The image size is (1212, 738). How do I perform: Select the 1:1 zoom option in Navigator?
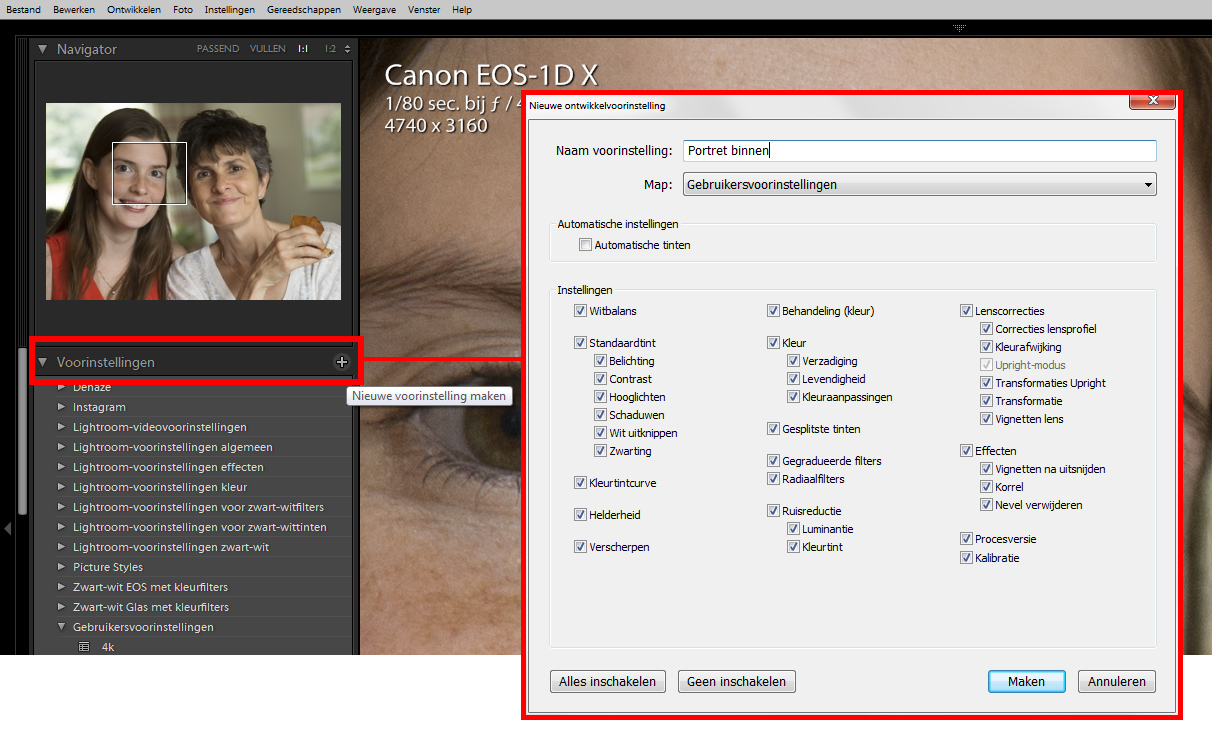tap(302, 49)
